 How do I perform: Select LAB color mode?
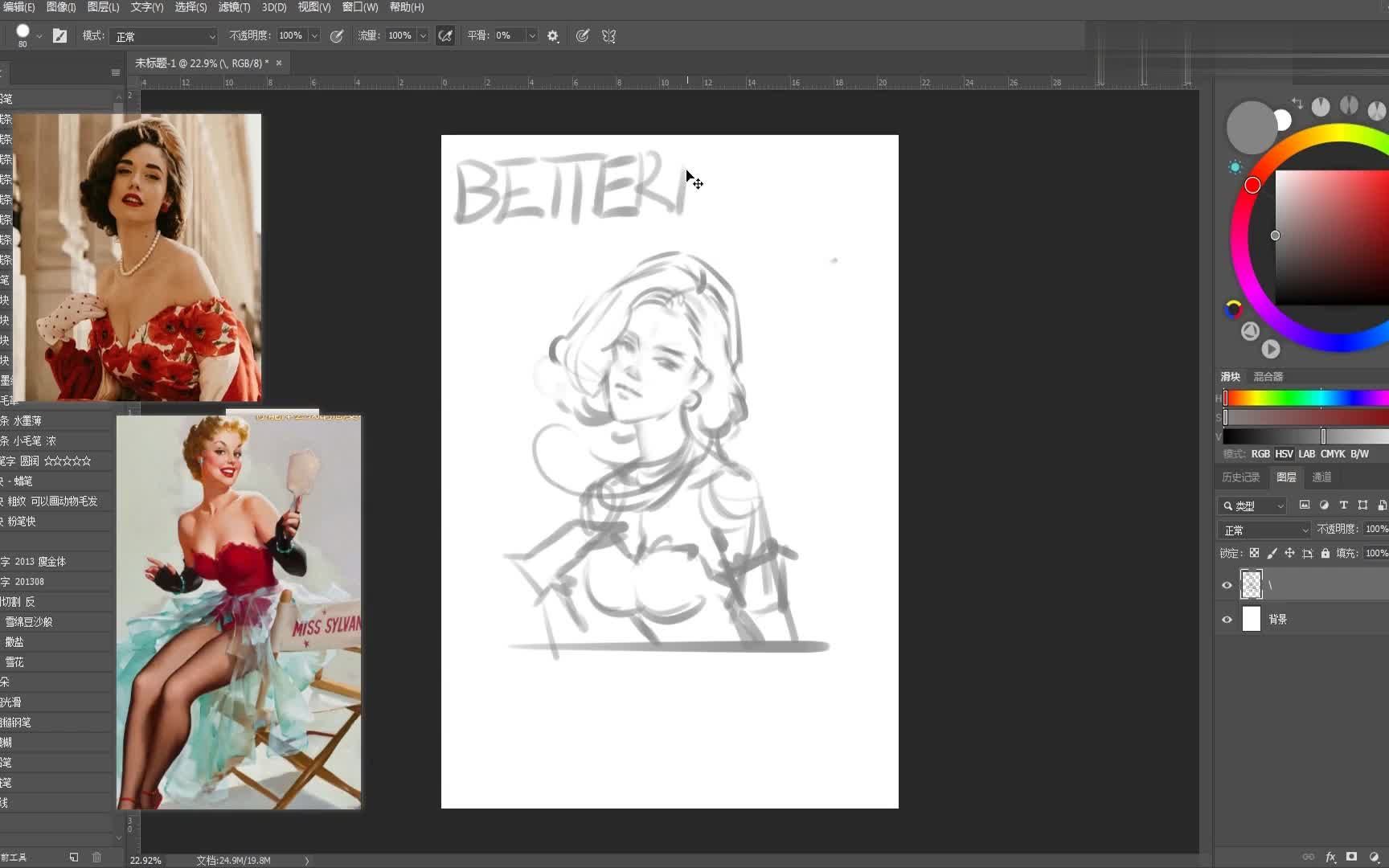(x=1307, y=454)
